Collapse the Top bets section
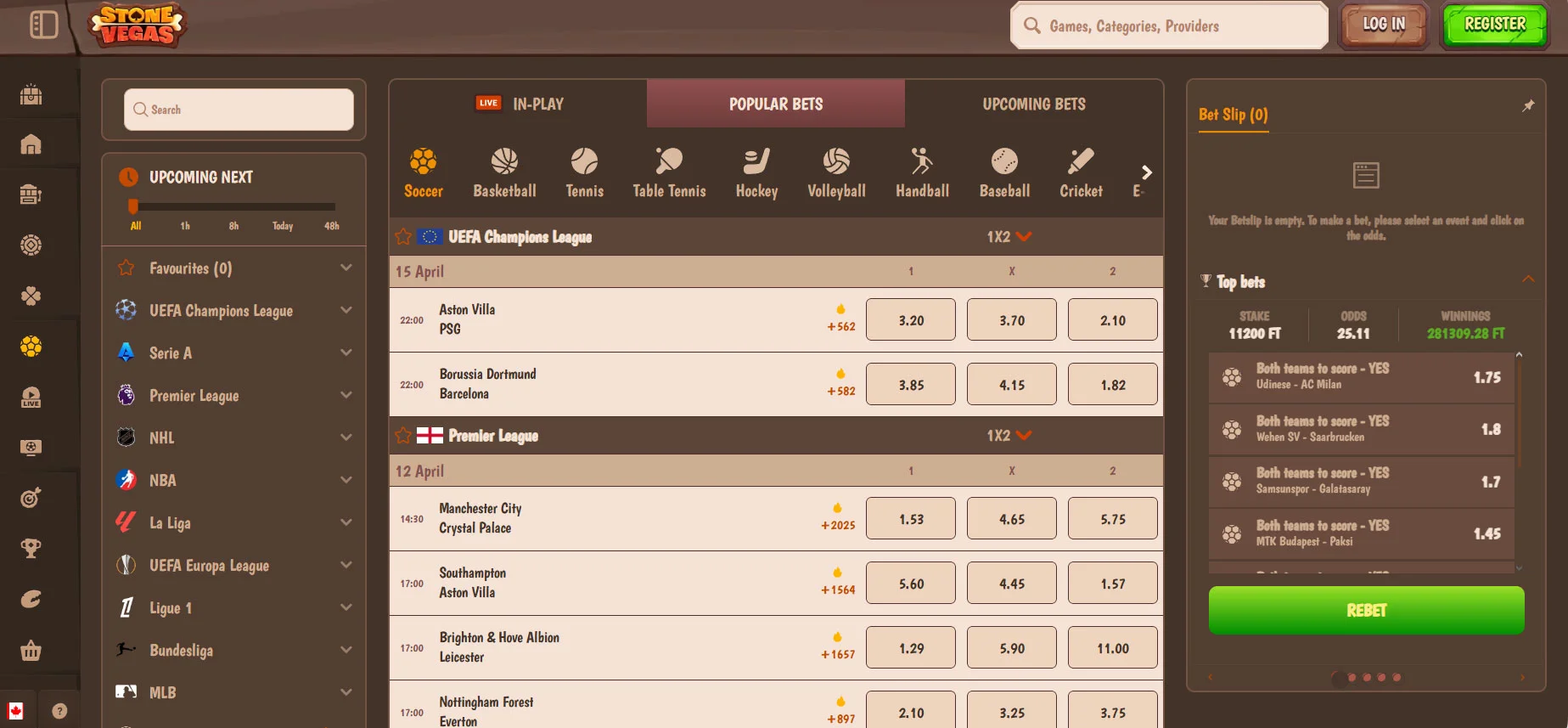This screenshot has width=1568, height=728. [1528, 279]
